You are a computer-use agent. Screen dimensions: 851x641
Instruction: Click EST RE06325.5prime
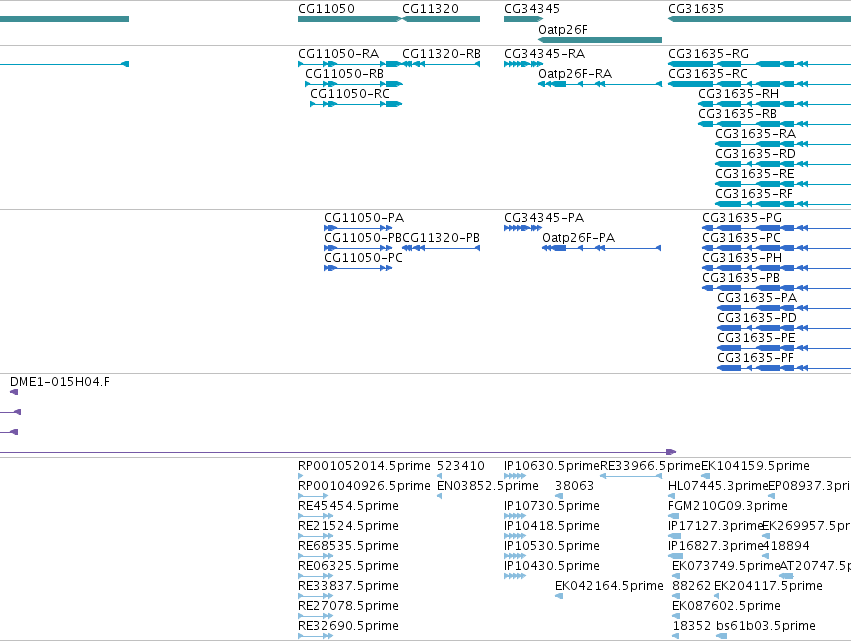[348, 567]
